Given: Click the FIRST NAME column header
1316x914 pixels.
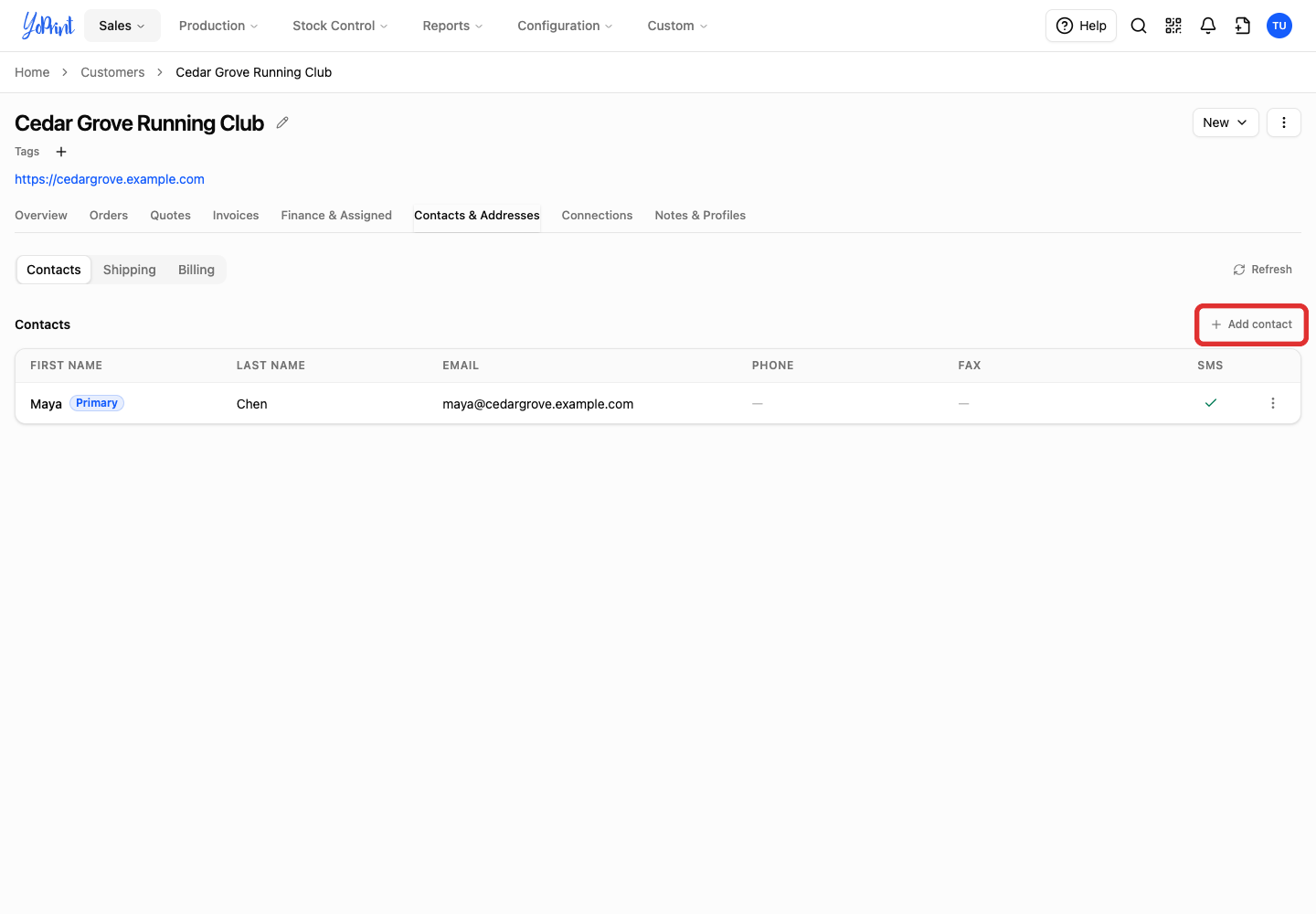Looking at the screenshot, I should coord(66,366).
